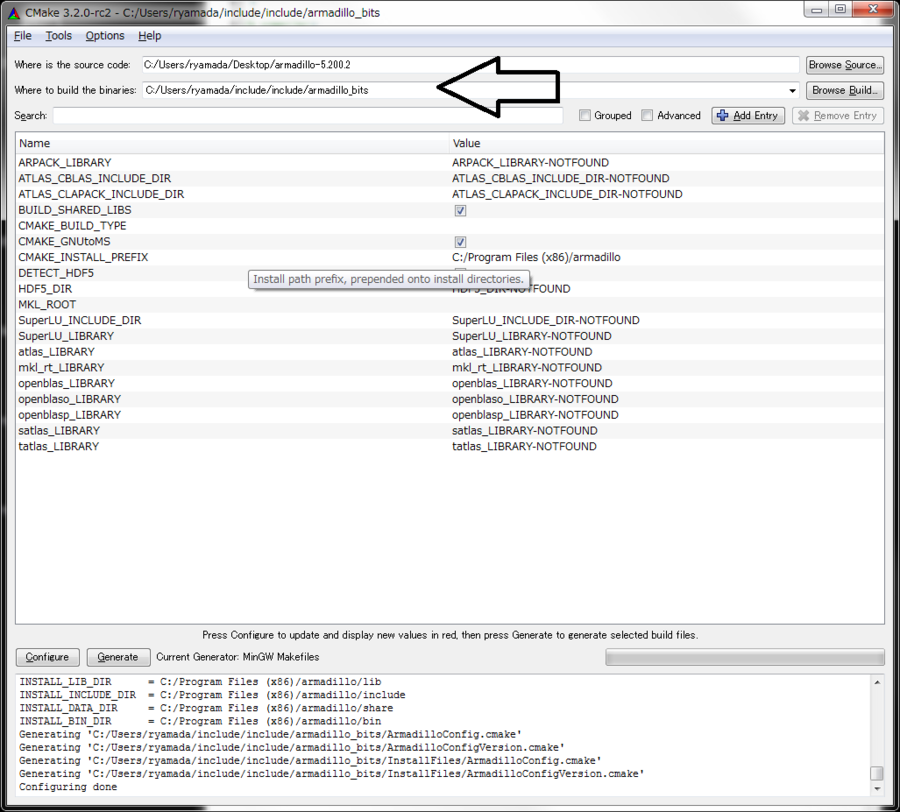Click the source code path field

click(471, 65)
